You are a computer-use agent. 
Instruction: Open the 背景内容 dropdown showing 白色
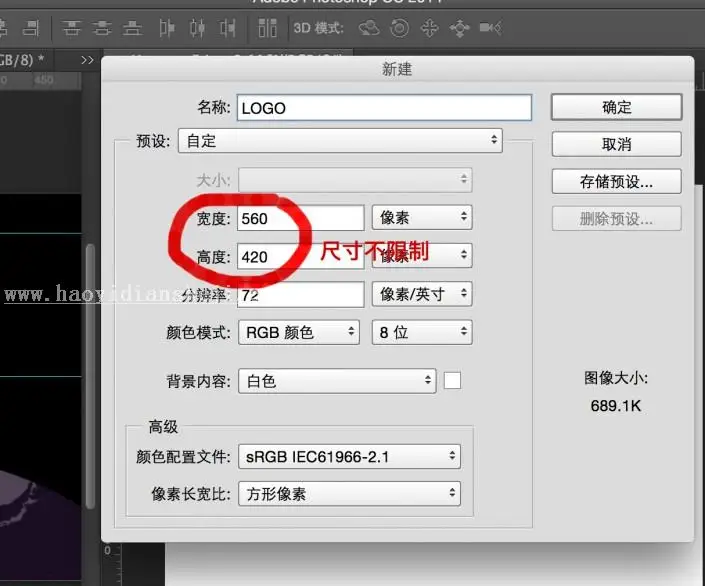337,381
